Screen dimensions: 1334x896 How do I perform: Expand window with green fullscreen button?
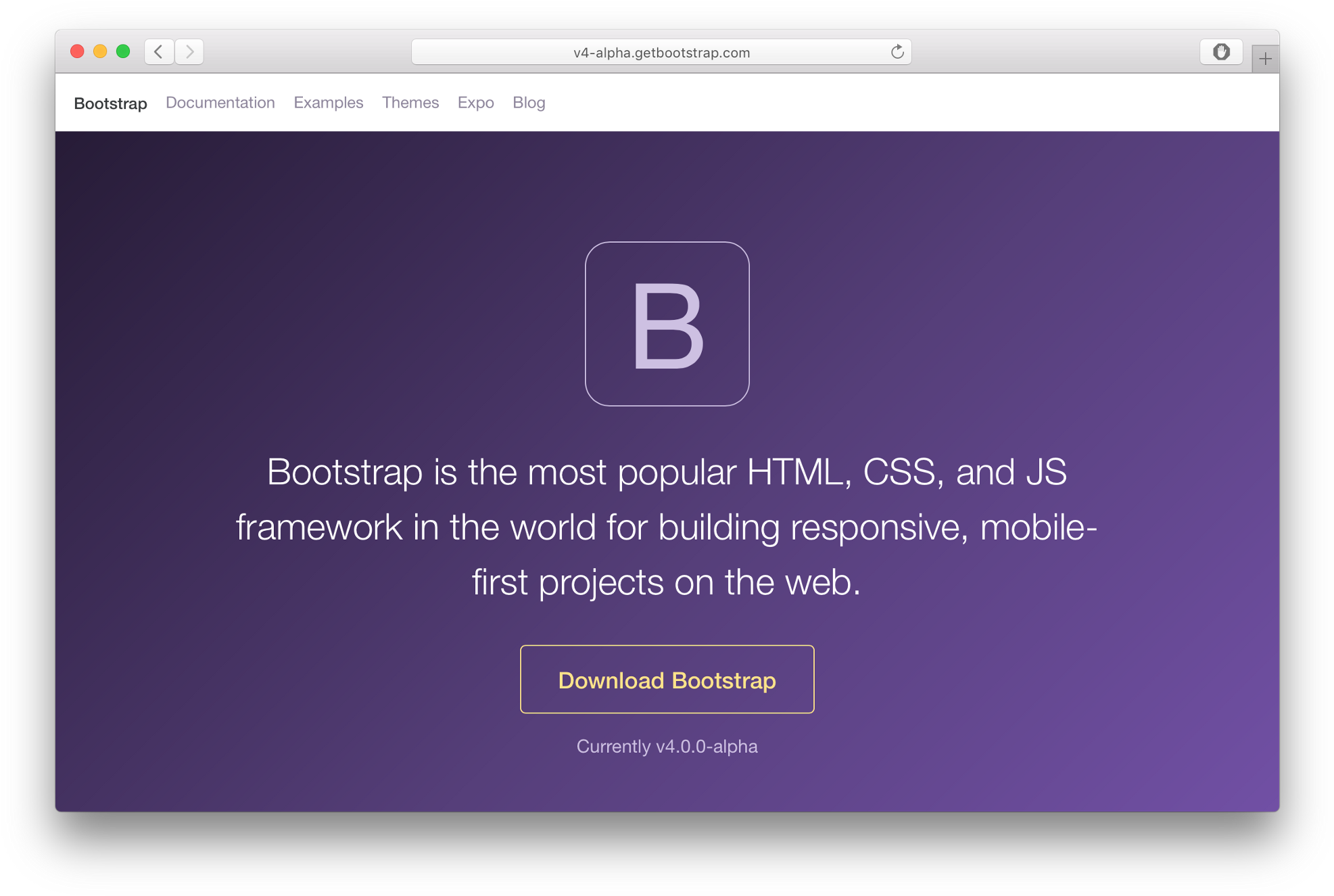pyautogui.click(x=123, y=51)
